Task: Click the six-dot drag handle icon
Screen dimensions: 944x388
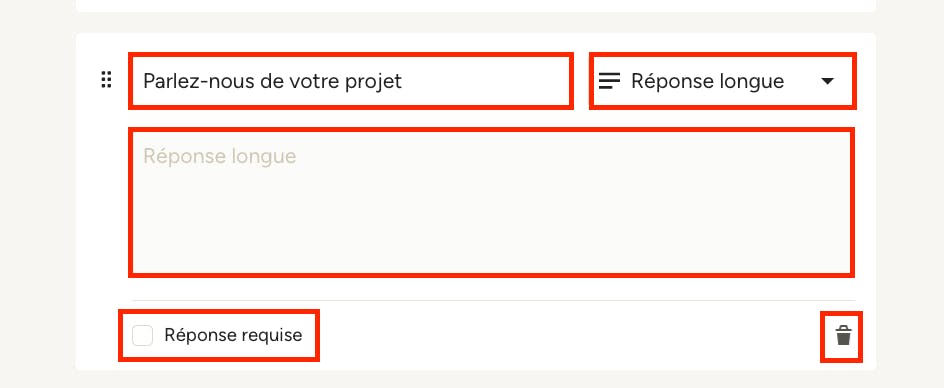Action: [106, 80]
